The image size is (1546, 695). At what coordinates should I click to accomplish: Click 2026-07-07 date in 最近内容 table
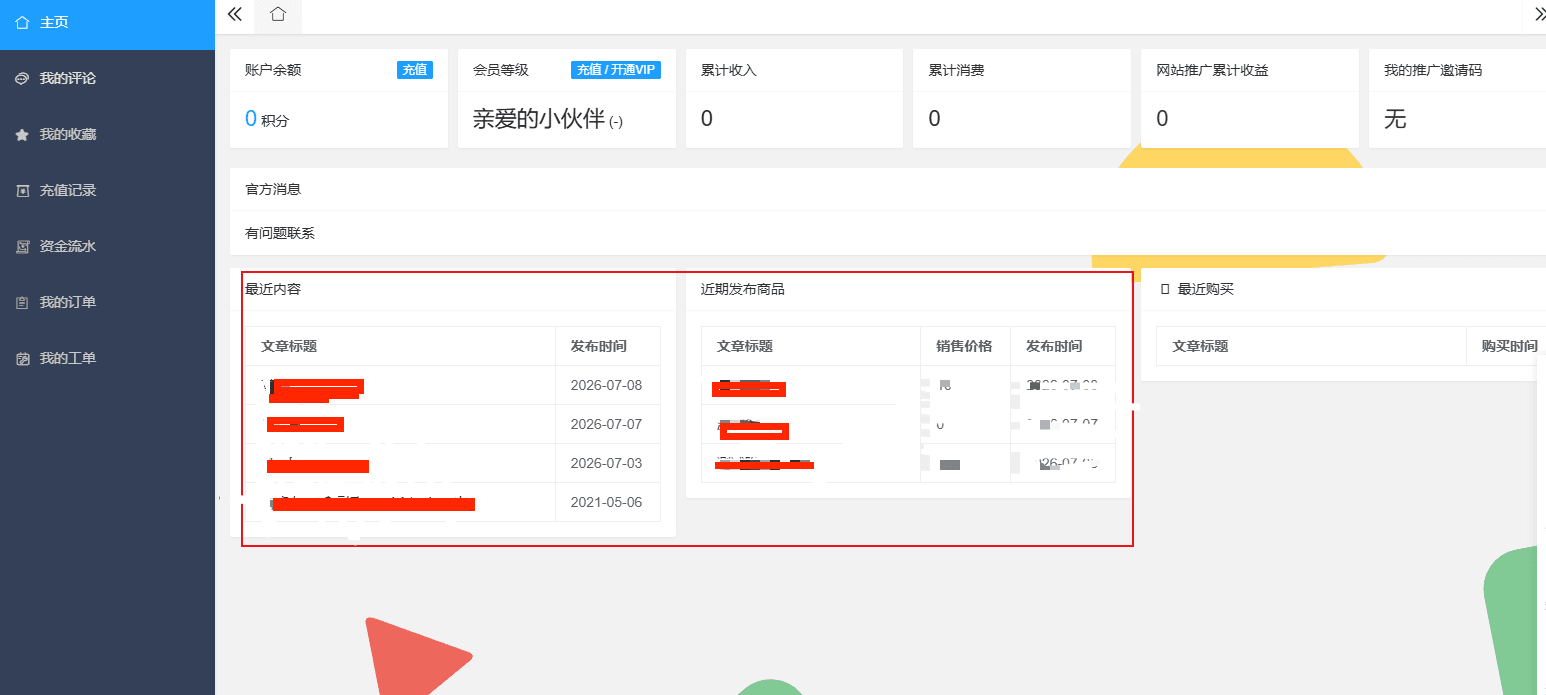606,424
